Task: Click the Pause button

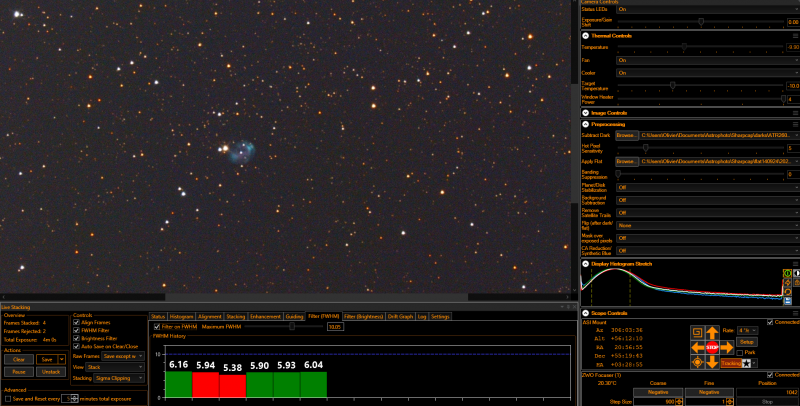Action: [x=19, y=372]
